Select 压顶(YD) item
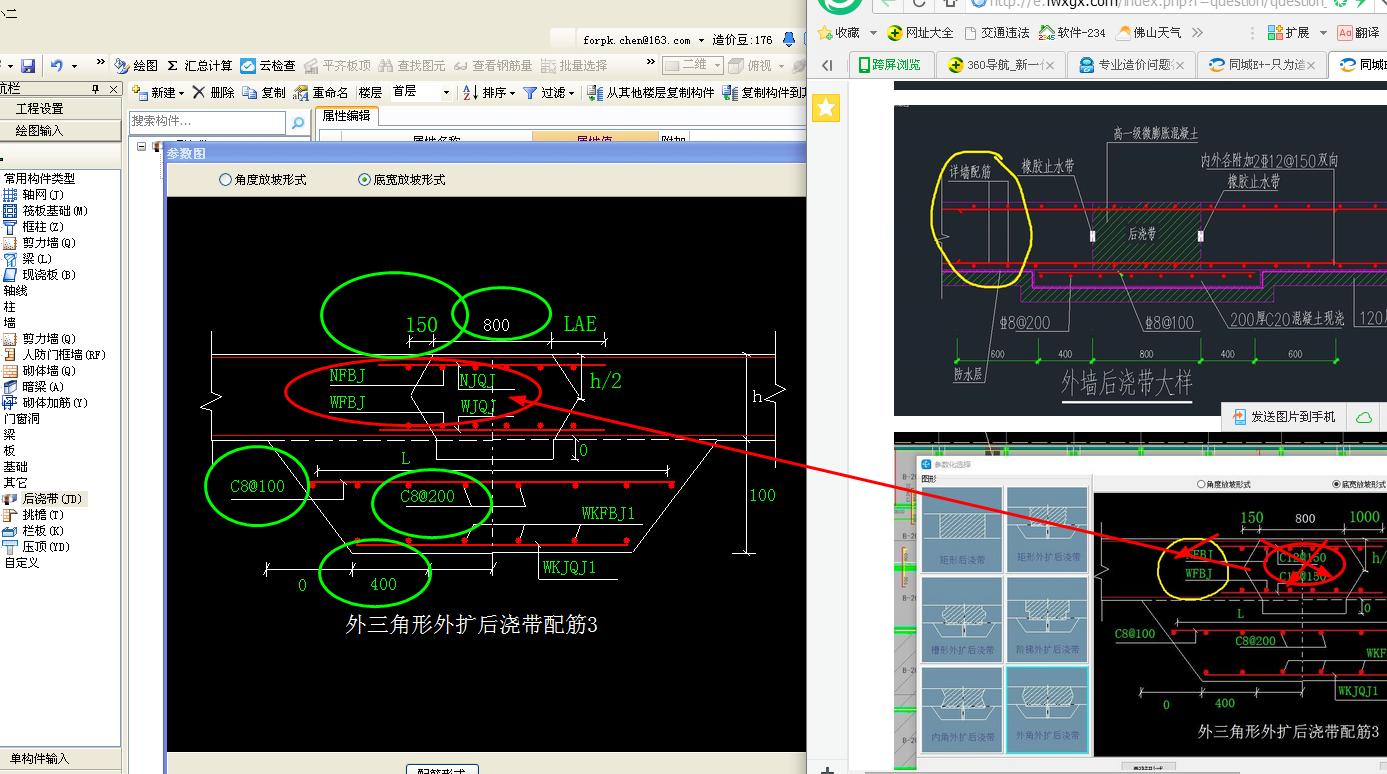 pyautogui.click(x=37, y=547)
